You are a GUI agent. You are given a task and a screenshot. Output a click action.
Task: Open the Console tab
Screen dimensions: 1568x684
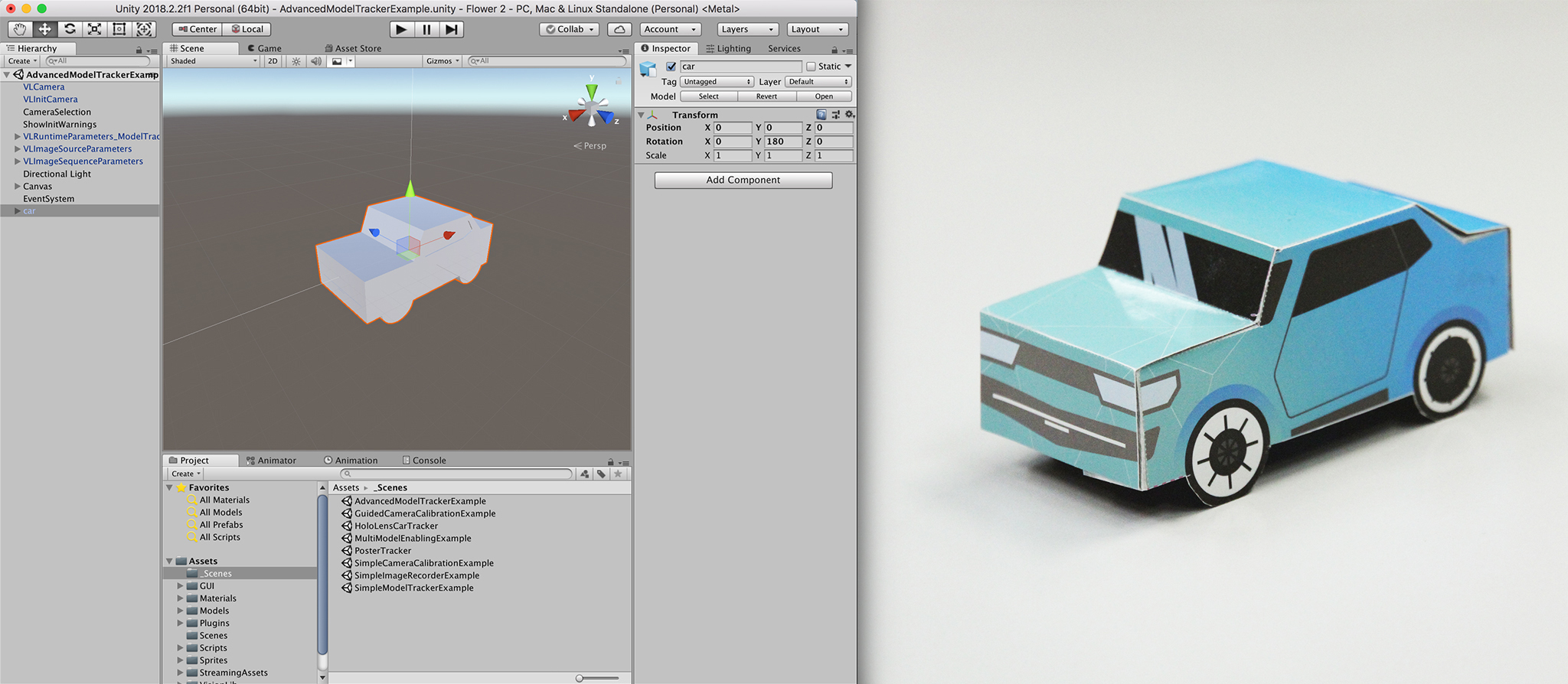(424, 461)
